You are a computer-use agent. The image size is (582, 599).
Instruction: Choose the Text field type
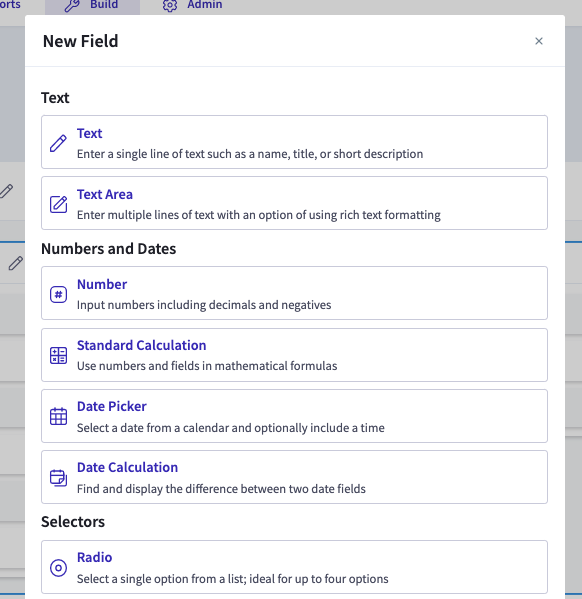(x=294, y=142)
